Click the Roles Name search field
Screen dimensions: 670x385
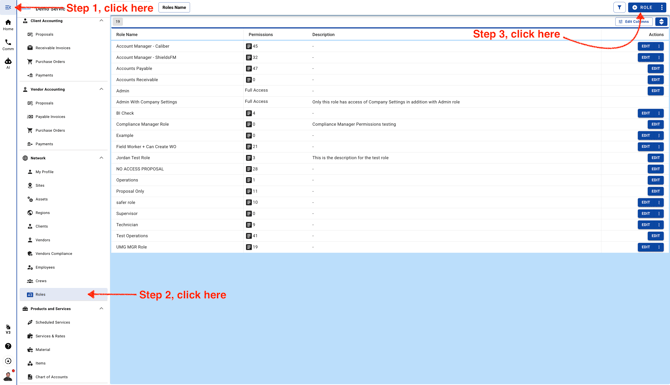[174, 7]
